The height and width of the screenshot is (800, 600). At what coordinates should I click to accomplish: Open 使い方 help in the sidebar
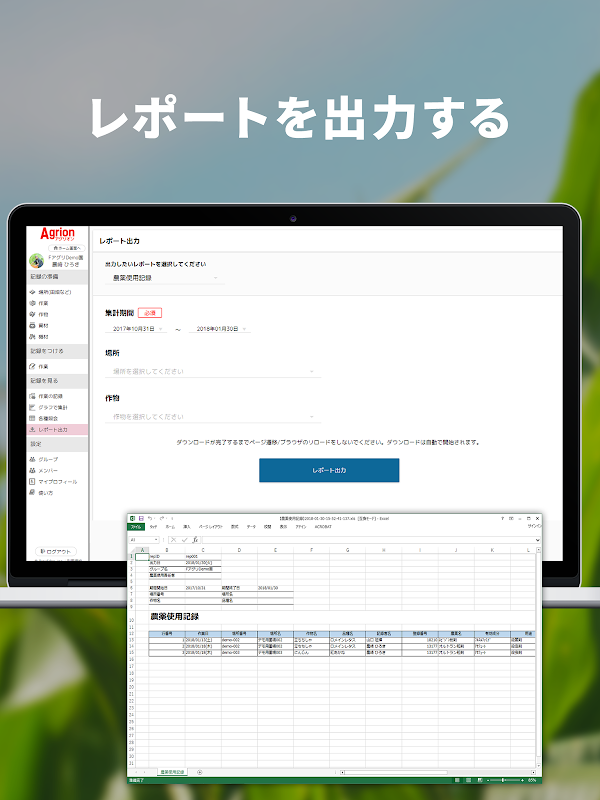[41, 493]
